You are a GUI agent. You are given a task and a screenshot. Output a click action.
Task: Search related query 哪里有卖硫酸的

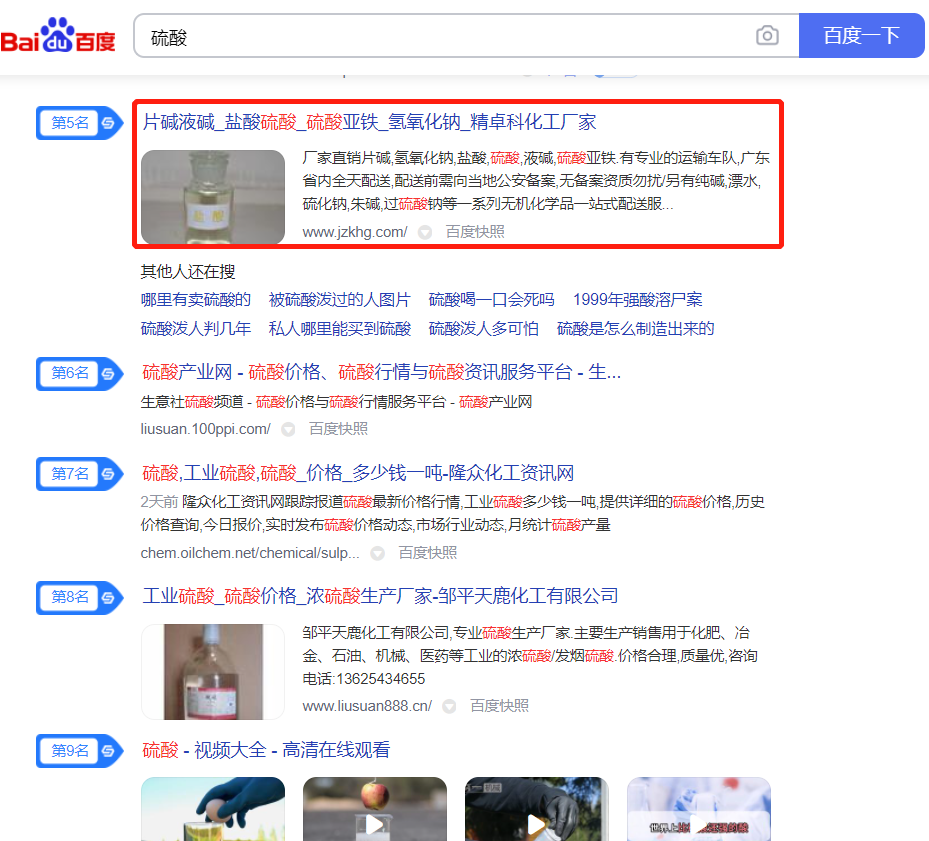click(x=196, y=300)
